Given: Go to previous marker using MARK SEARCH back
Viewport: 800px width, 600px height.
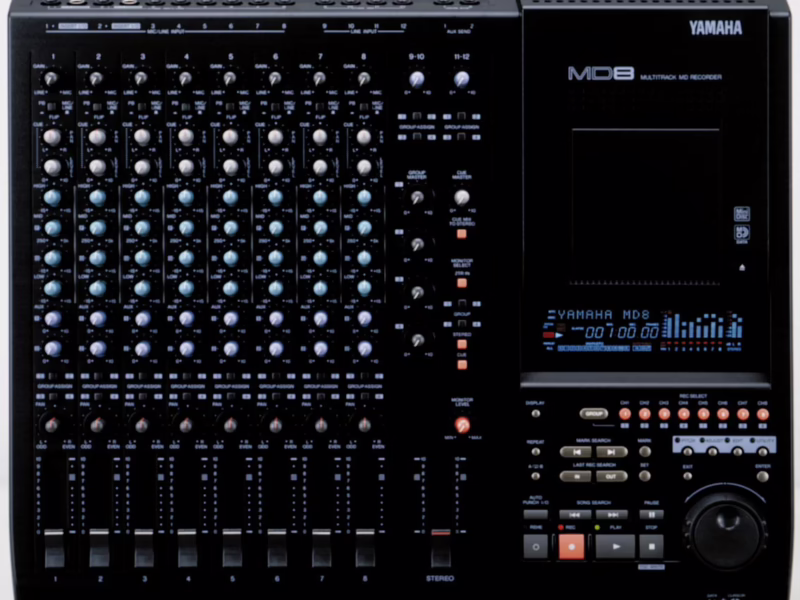Looking at the screenshot, I should click(576, 452).
